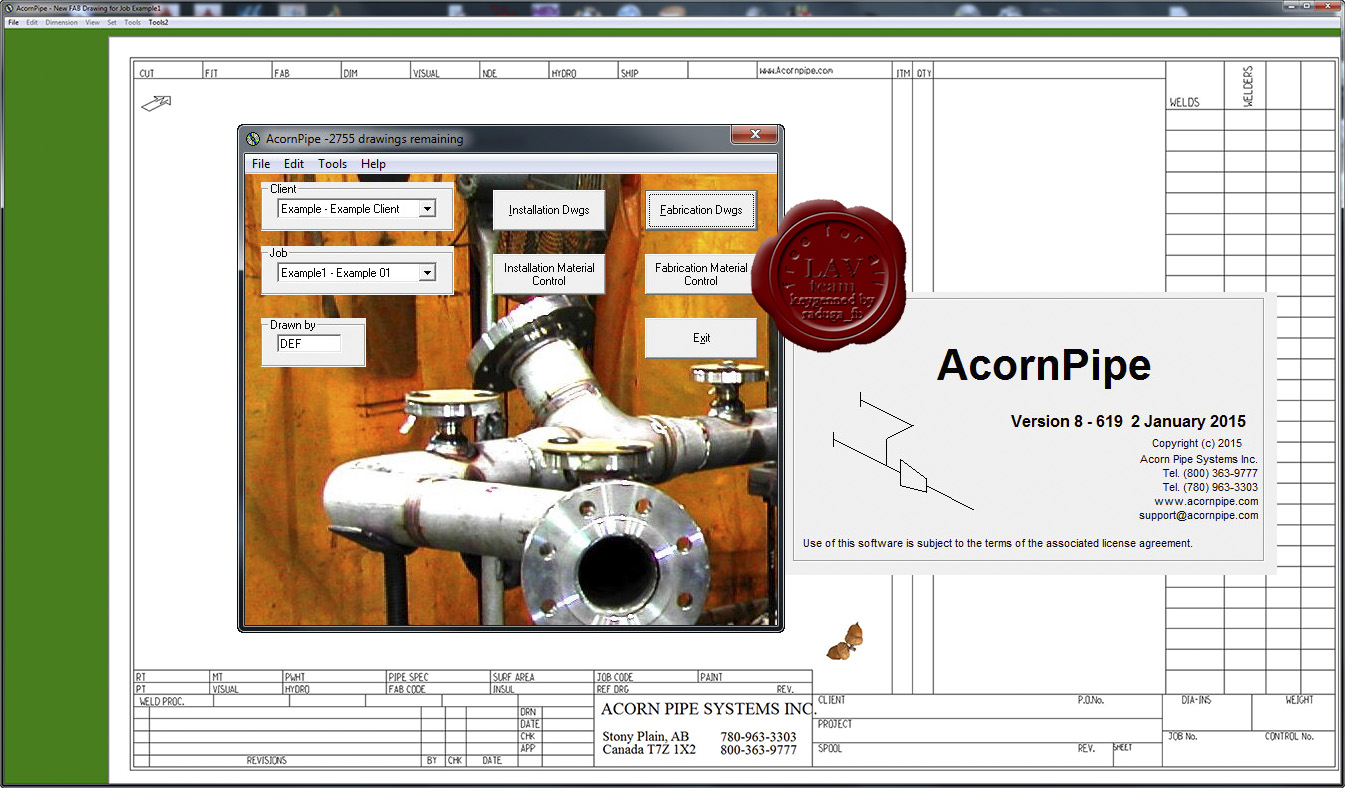Open Tools menu in the AcornPipe dialog
This screenshot has width=1345, height=788.
pyautogui.click(x=333, y=164)
